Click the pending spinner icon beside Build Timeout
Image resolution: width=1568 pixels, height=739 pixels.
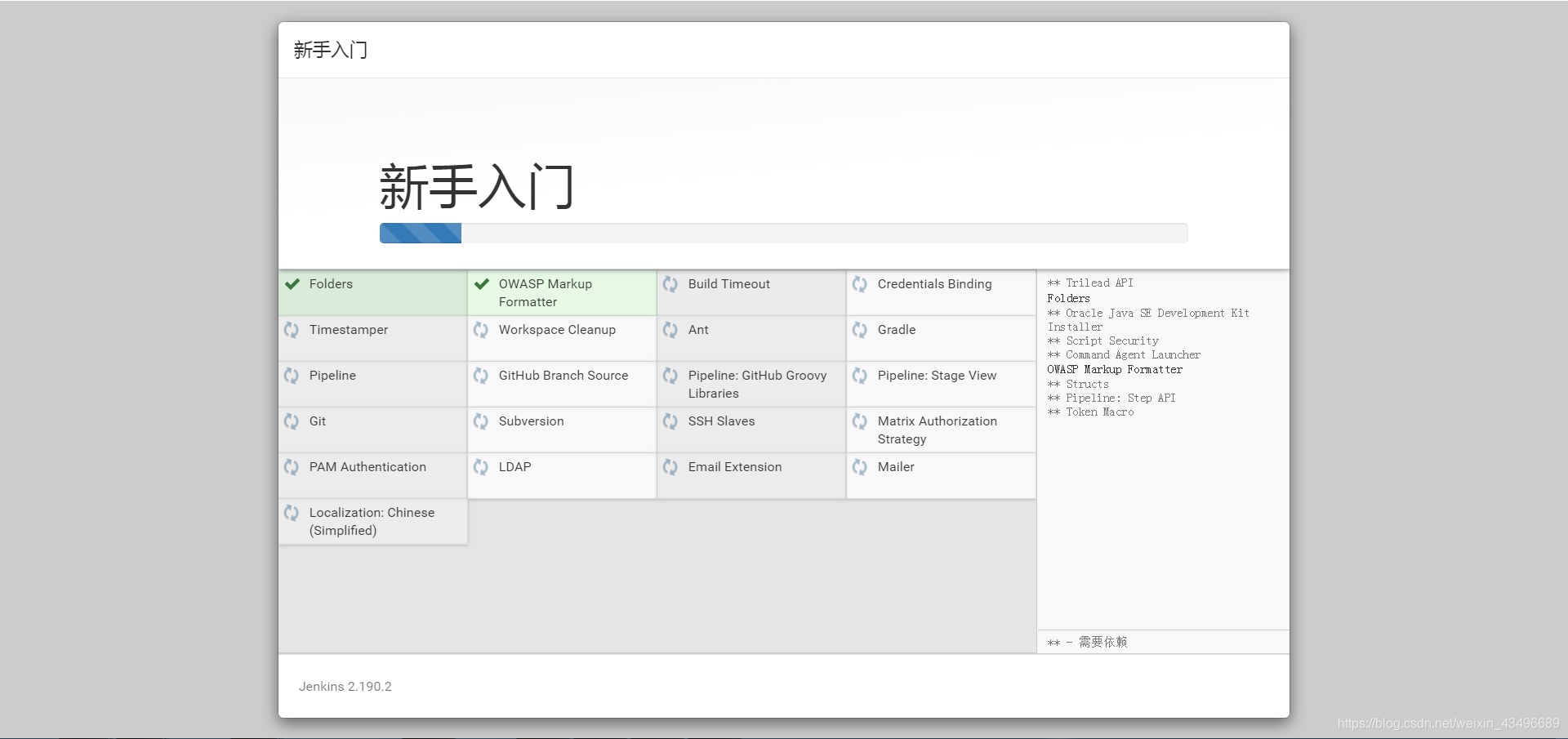(x=670, y=284)
